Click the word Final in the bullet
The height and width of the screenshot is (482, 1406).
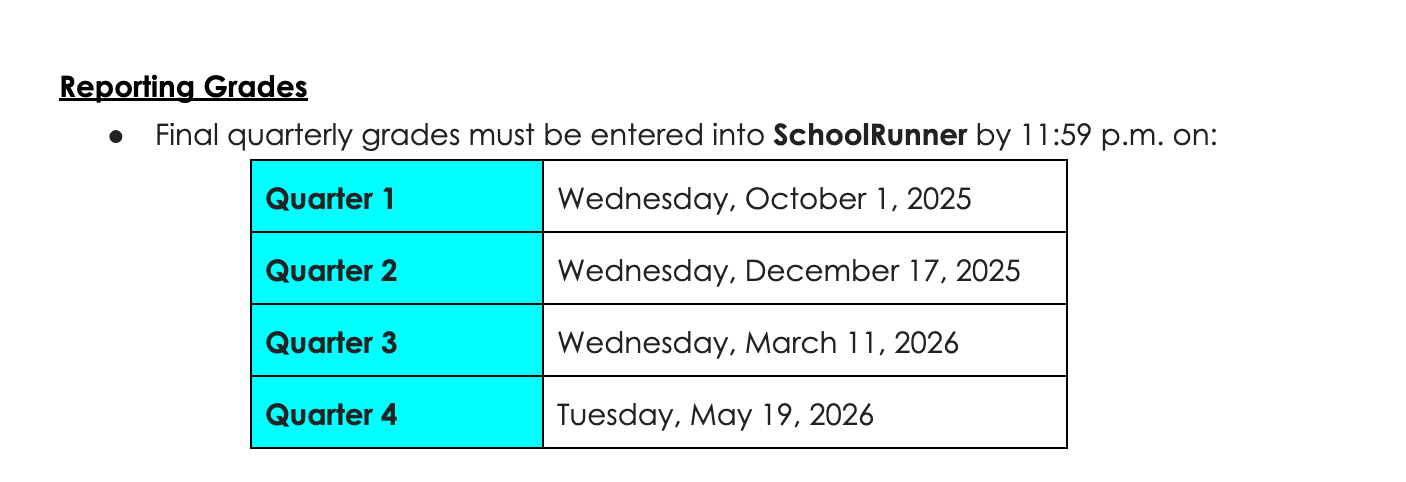click(187, 135)
